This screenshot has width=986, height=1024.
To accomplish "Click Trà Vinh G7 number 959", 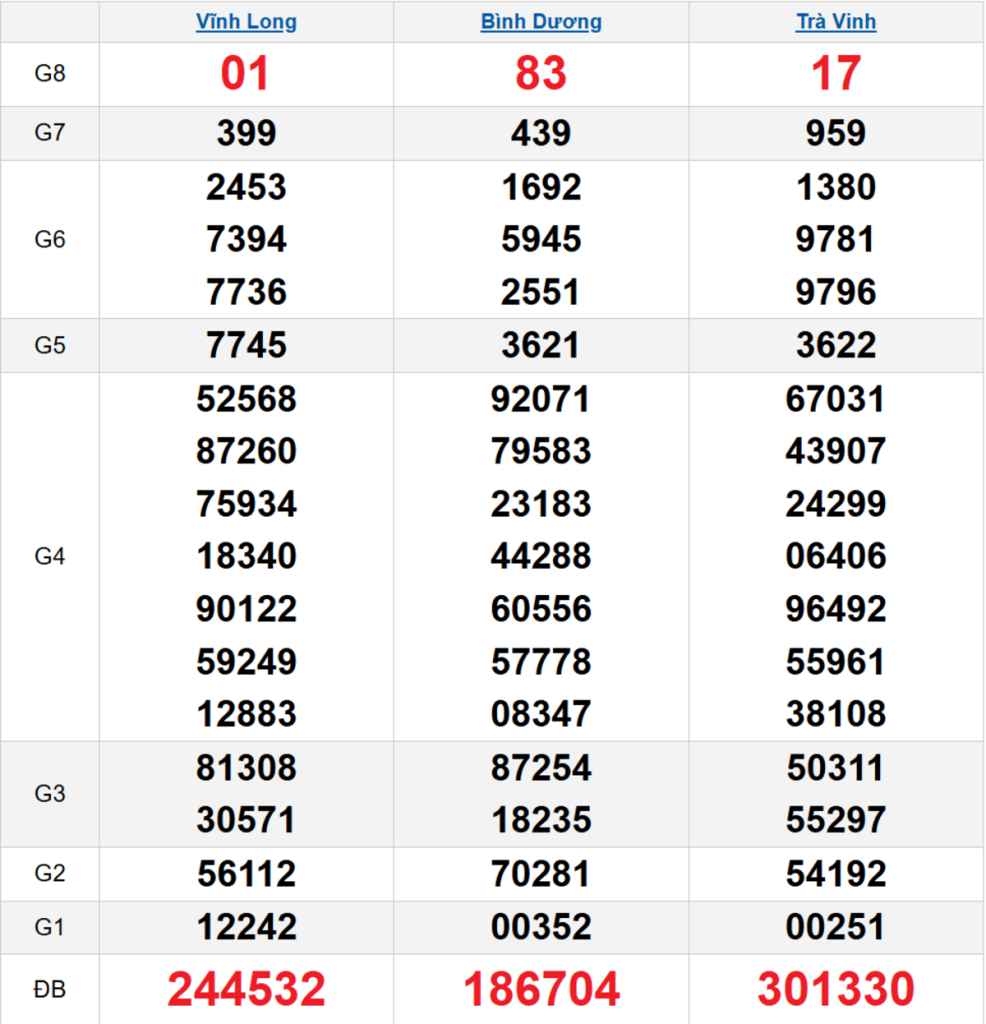I will 836,133.
